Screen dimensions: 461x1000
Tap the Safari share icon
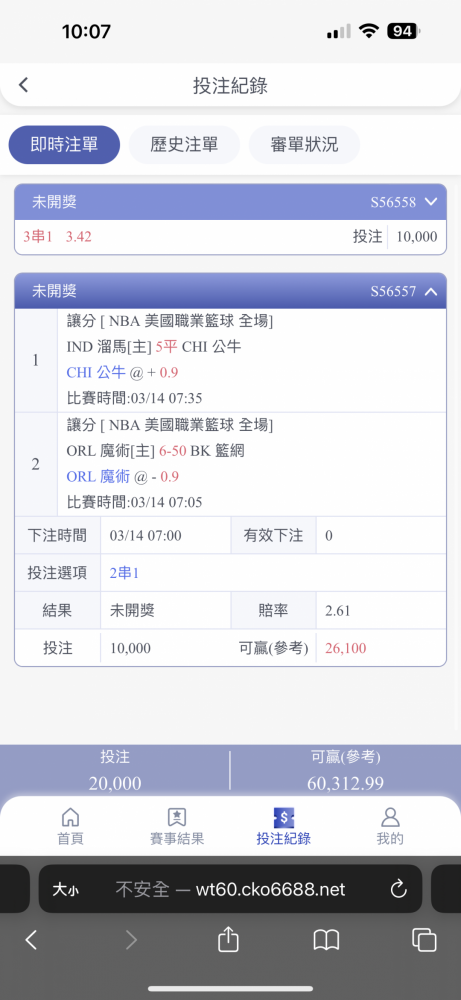tap(228, 939)
